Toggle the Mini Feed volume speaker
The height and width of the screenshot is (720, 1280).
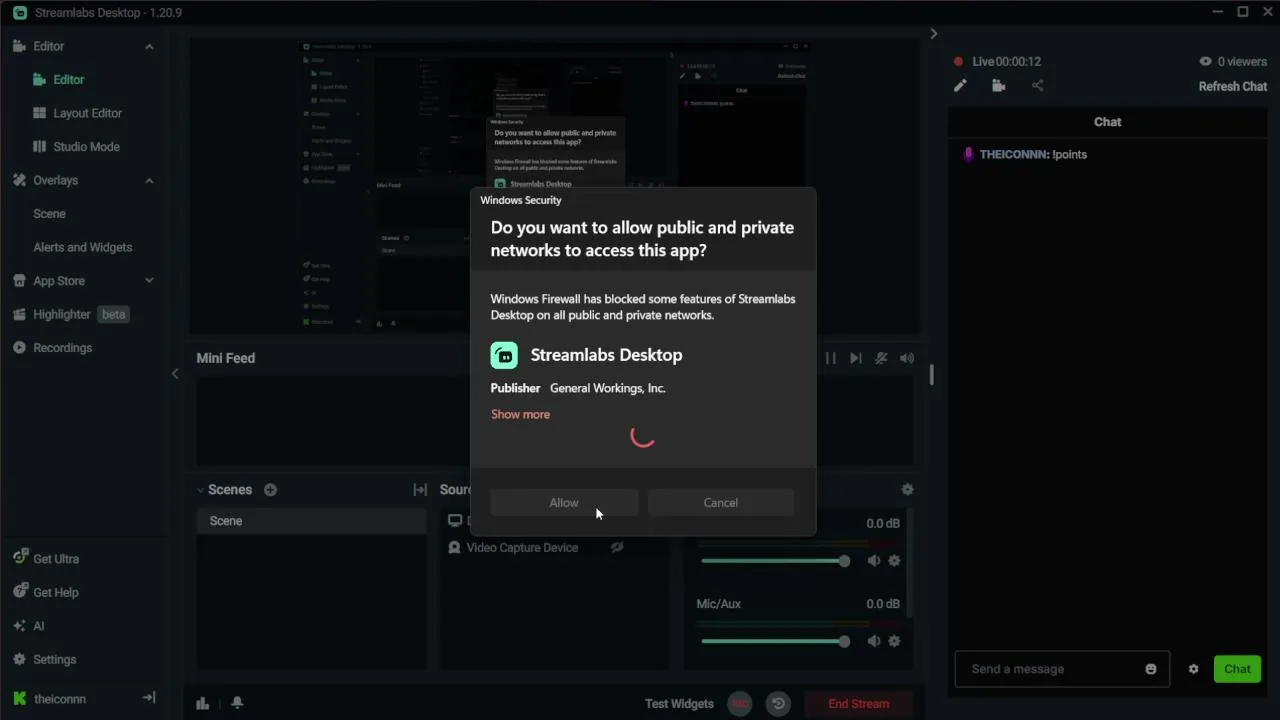pos(907,358)
